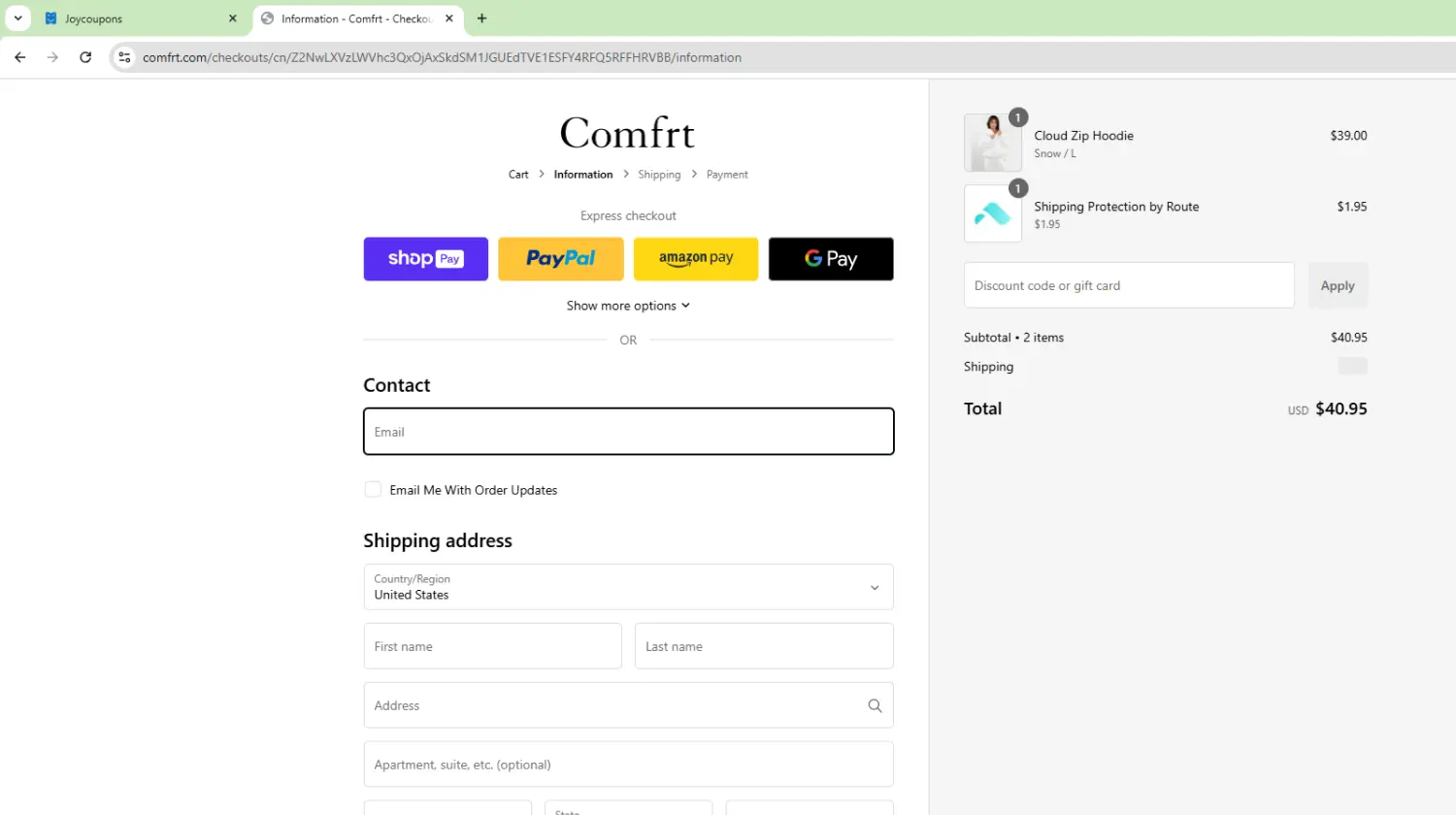This screenshot has width=1456, height=815.
Task: Click the browser back arrow
Action: pos(19,57)
